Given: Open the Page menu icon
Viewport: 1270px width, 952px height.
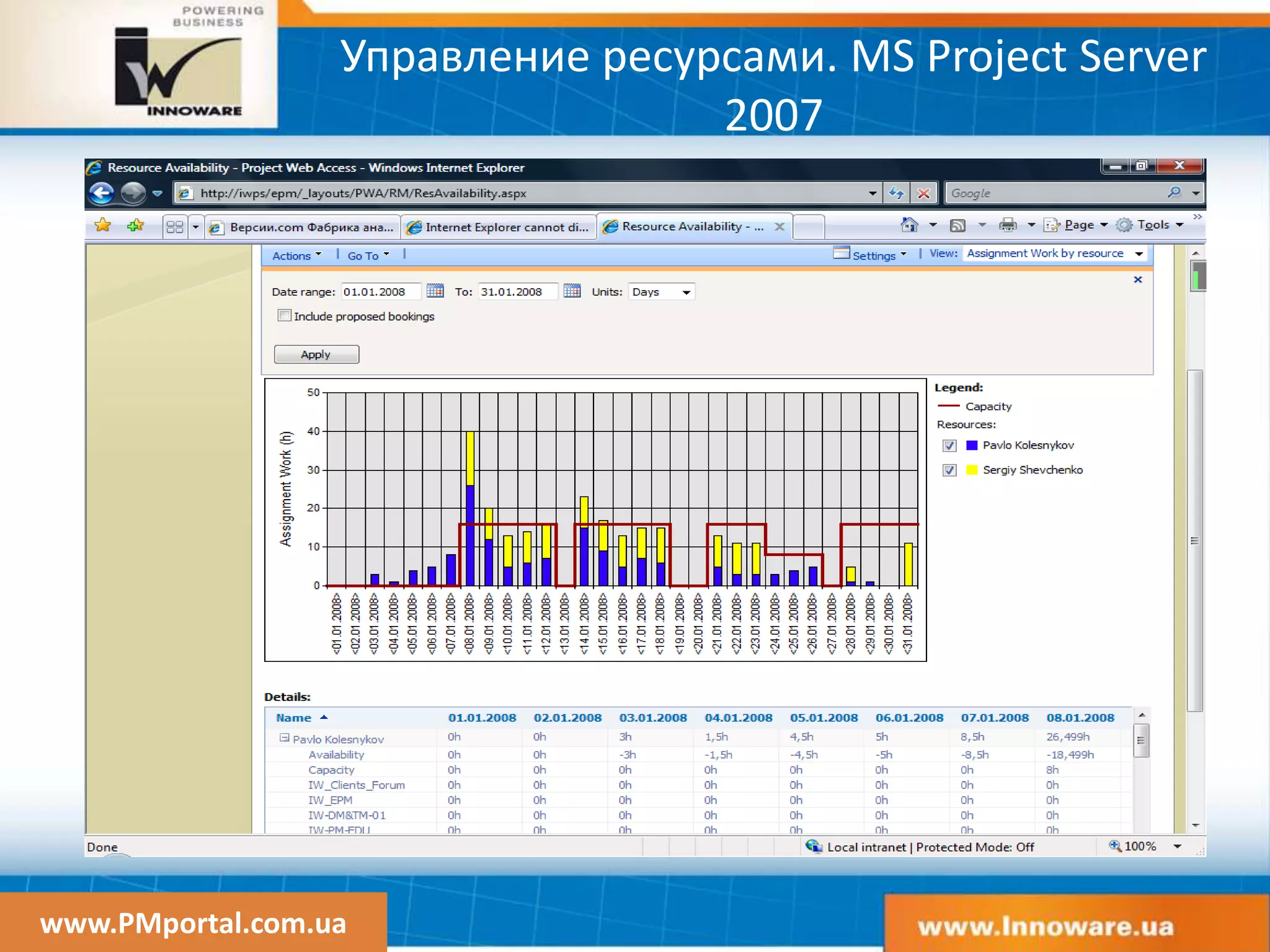Looking at the screenshot, I should [x=1052, y=225].
